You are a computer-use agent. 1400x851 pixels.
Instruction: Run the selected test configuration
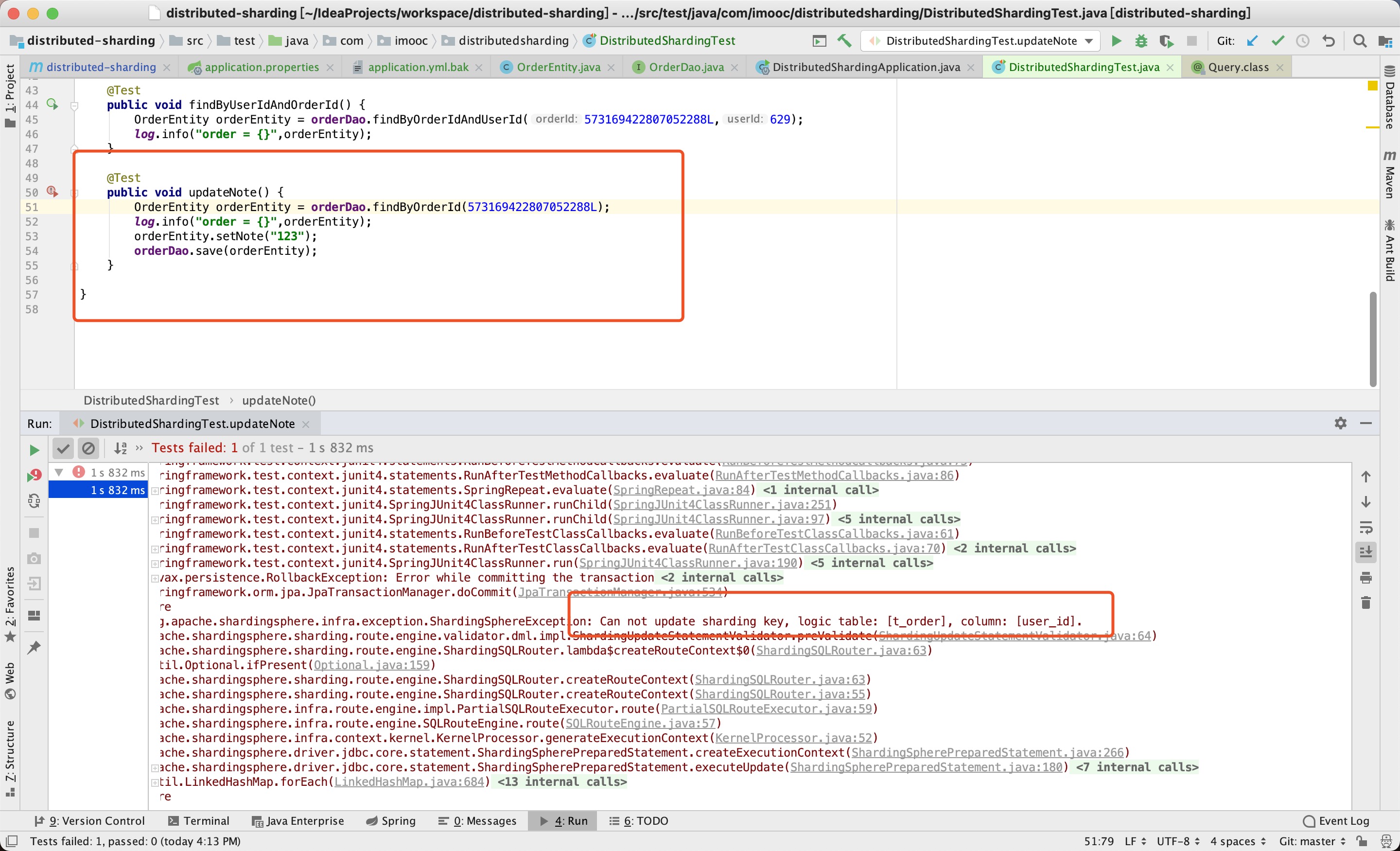pos(1116,41)
